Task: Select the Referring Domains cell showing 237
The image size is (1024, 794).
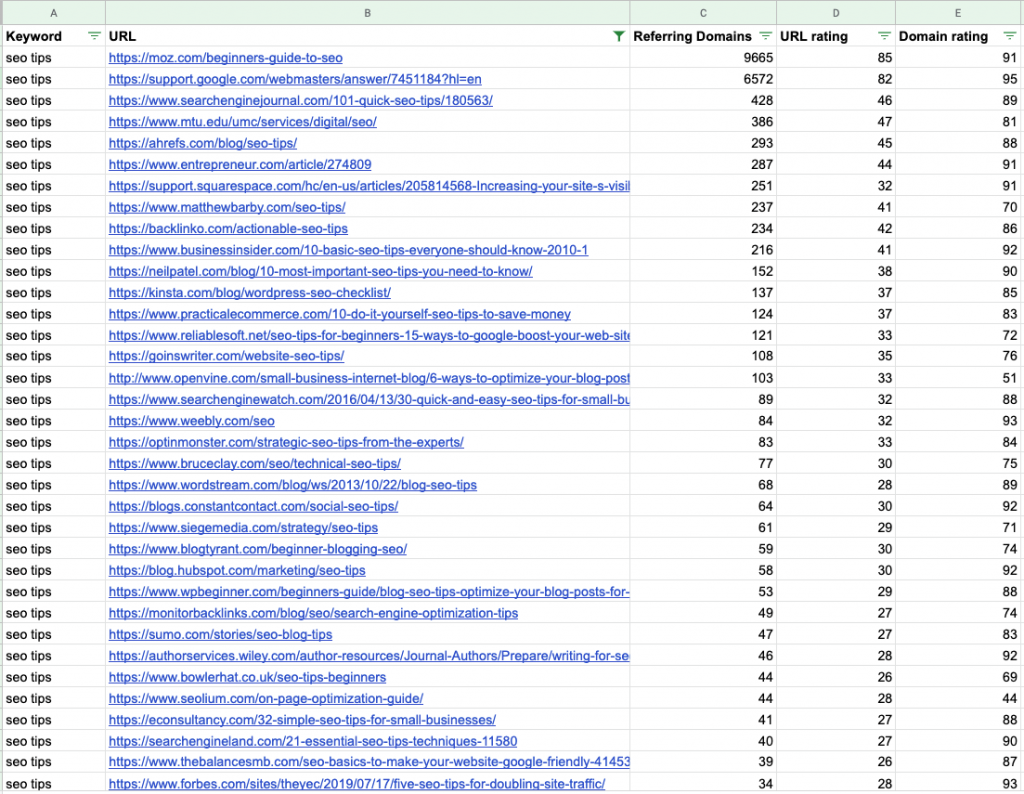Action: click(703, 207)
